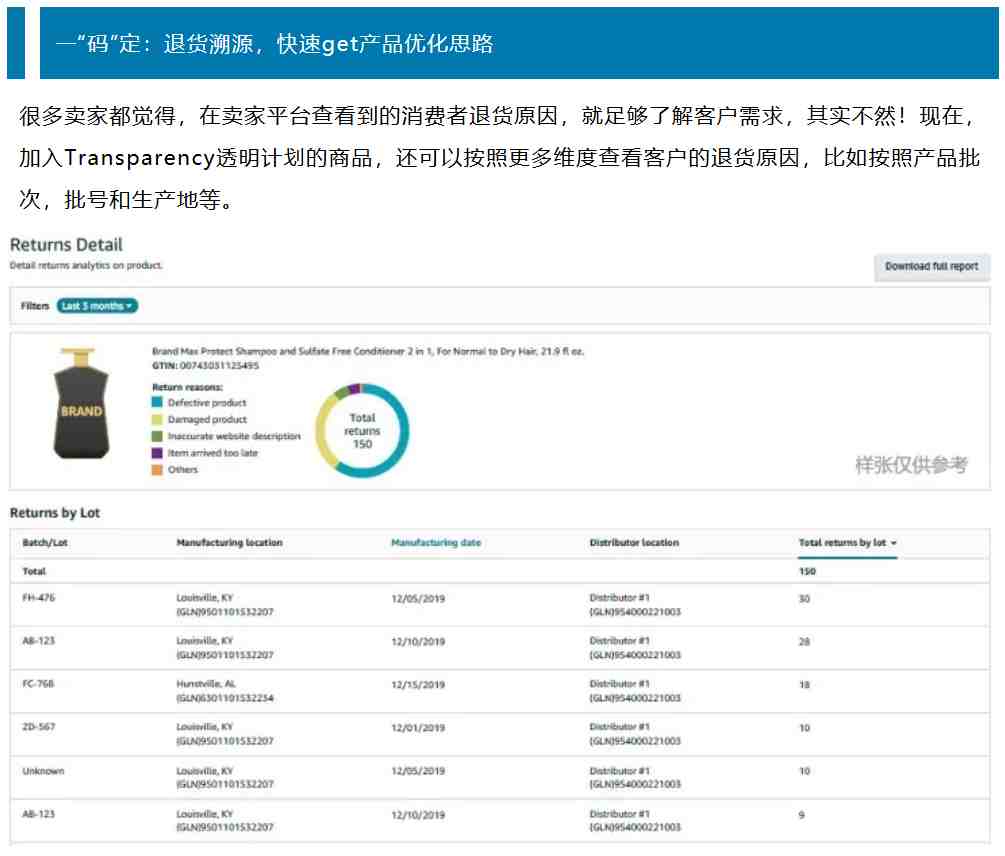The height and width of the screenshot is (856, 1005).
Task: Click Louisville, KY in 2D-567 row
Action: click(204, 727)
